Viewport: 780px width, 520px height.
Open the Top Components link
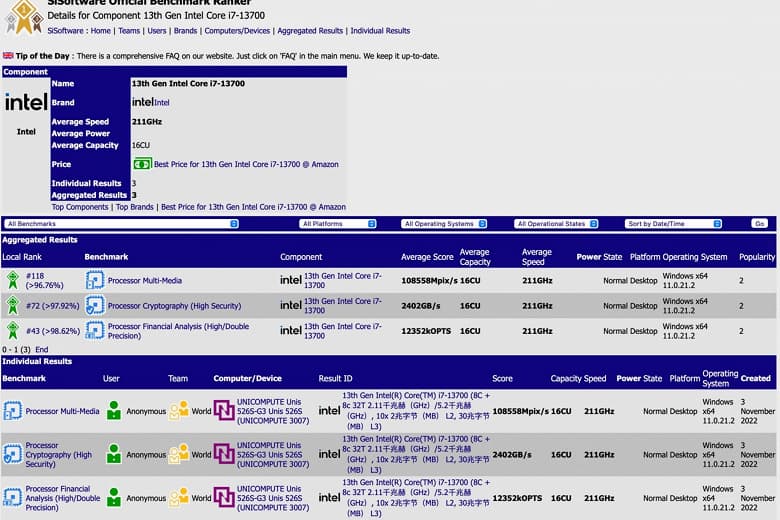(80, 207)
